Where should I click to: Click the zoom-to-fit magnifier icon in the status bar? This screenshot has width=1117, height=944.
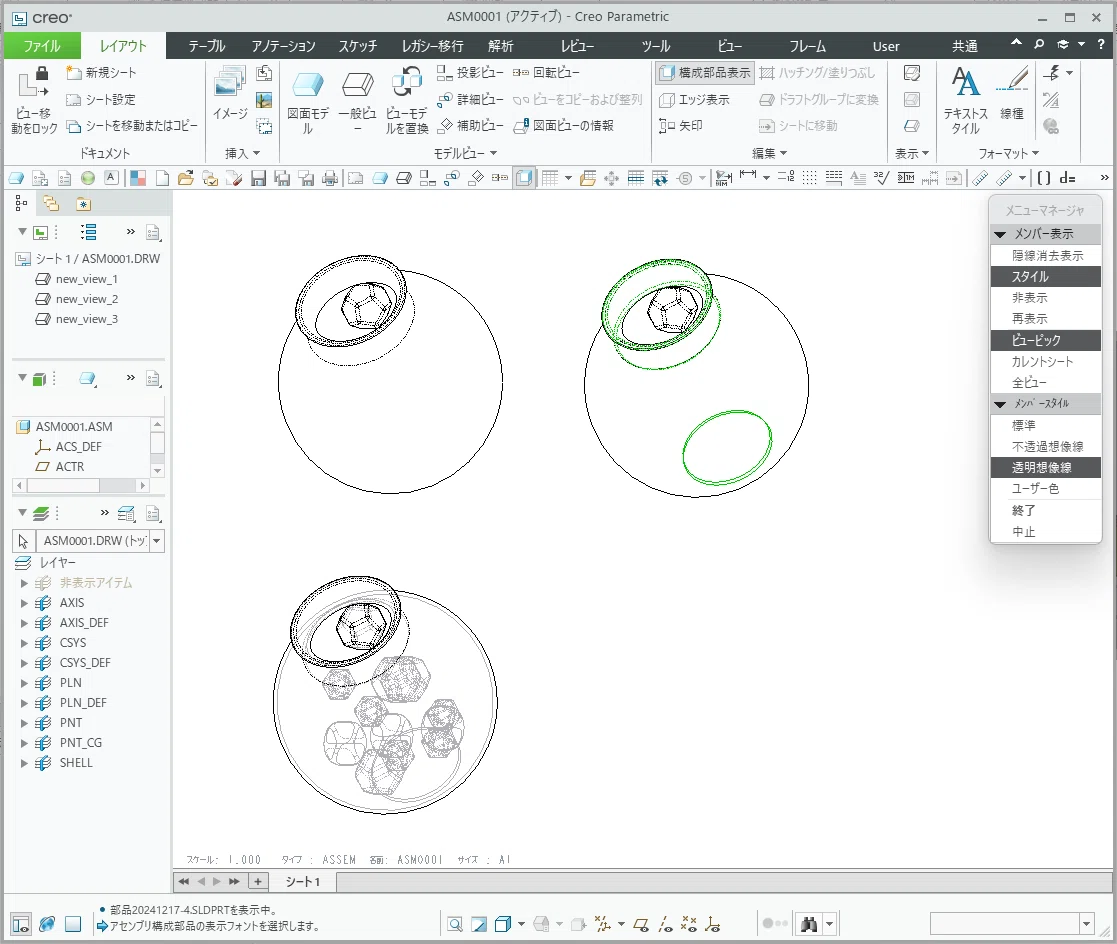tap(454, 924)
